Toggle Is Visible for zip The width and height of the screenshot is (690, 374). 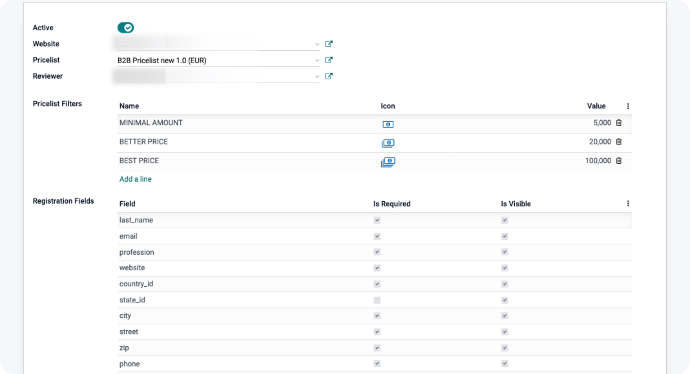504,348
